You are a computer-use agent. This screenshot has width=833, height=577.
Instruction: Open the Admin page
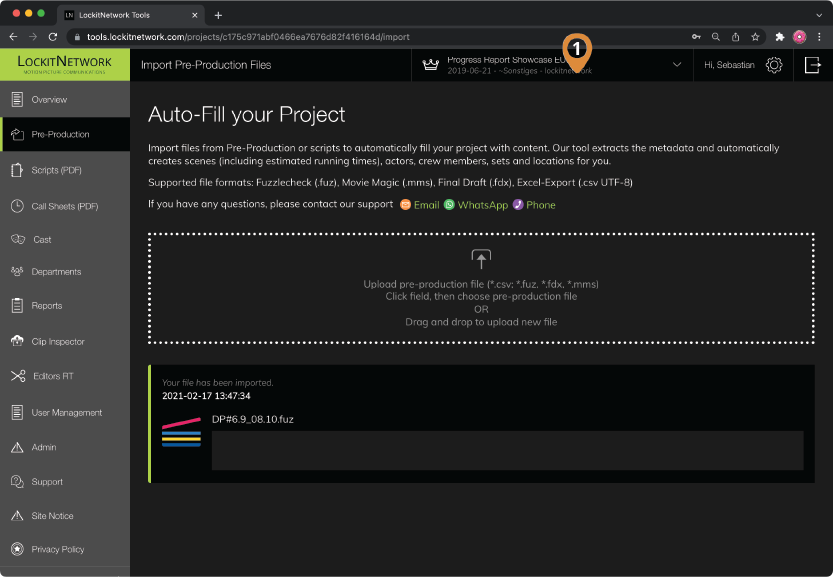tap(65, 447)
